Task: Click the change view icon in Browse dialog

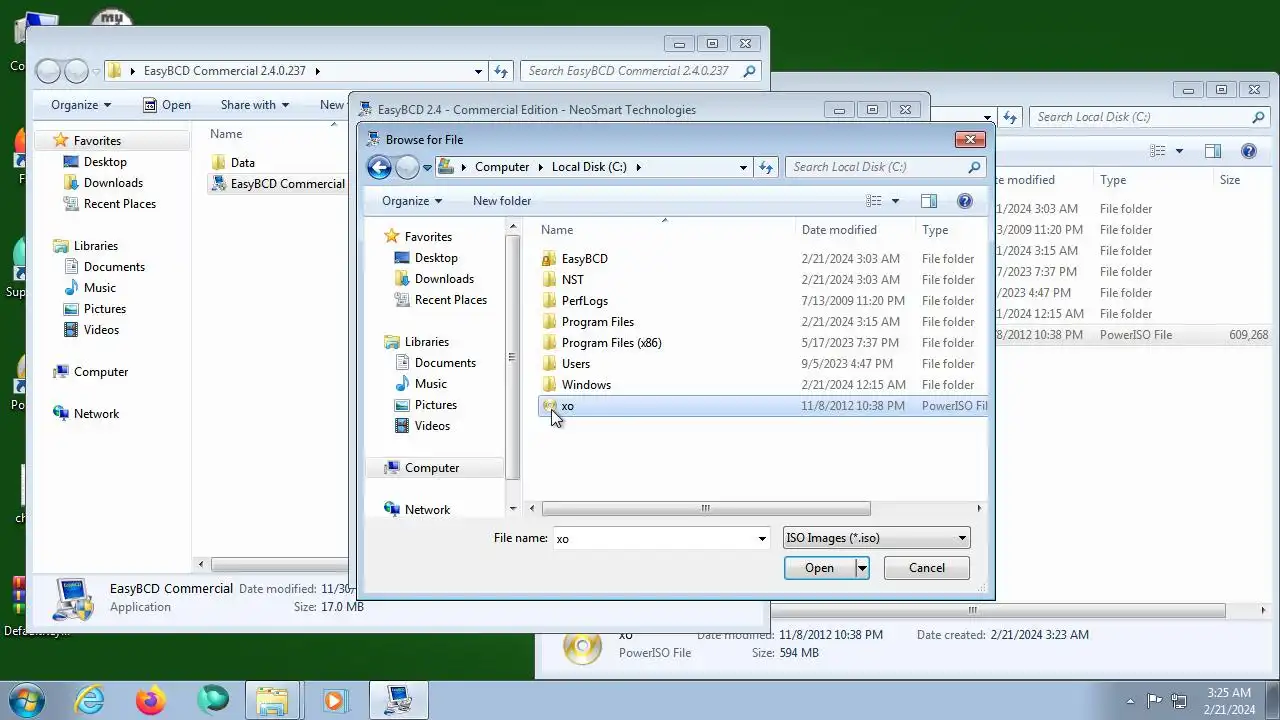Action: (874, 201)
